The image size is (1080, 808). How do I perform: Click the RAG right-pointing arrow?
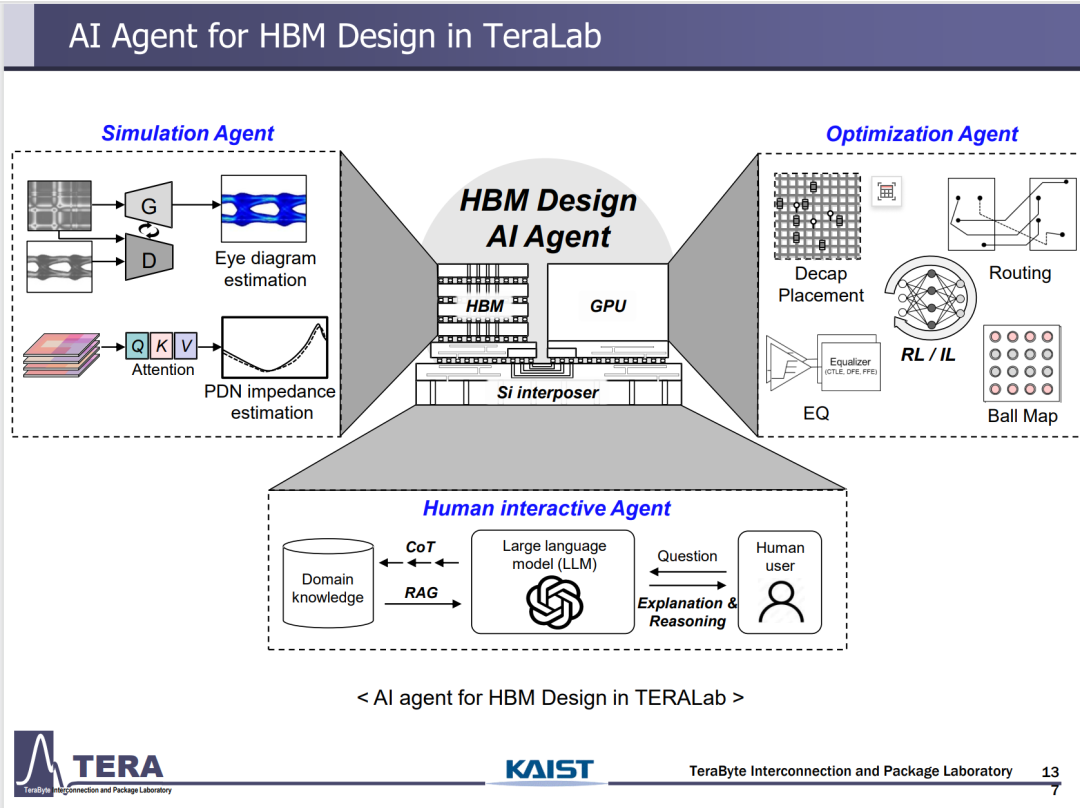(422, 604)
